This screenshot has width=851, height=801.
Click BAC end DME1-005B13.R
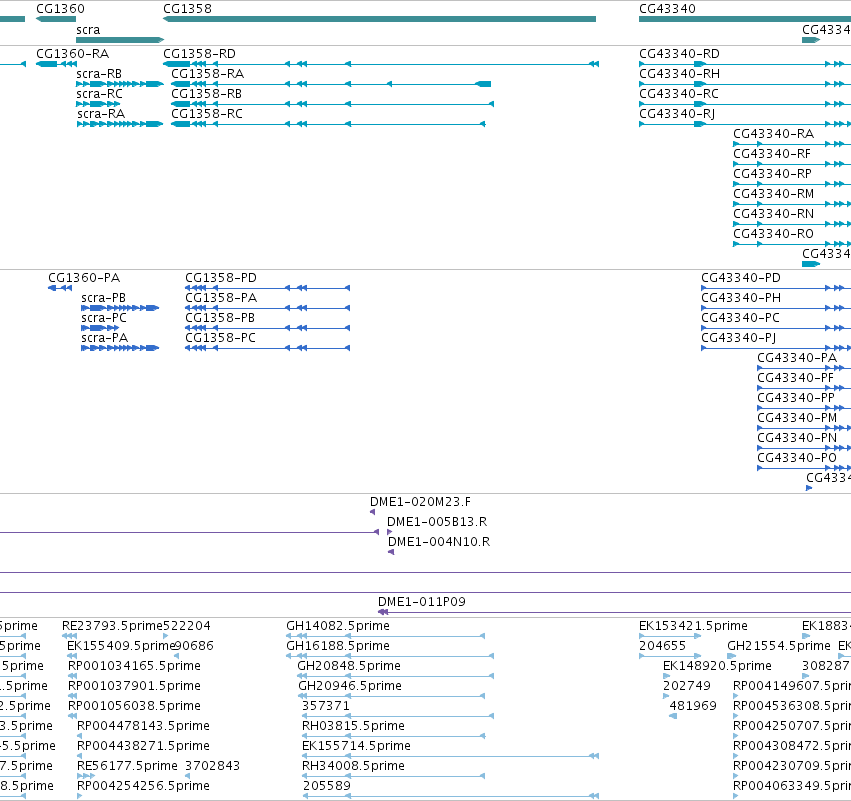(437, 522)
